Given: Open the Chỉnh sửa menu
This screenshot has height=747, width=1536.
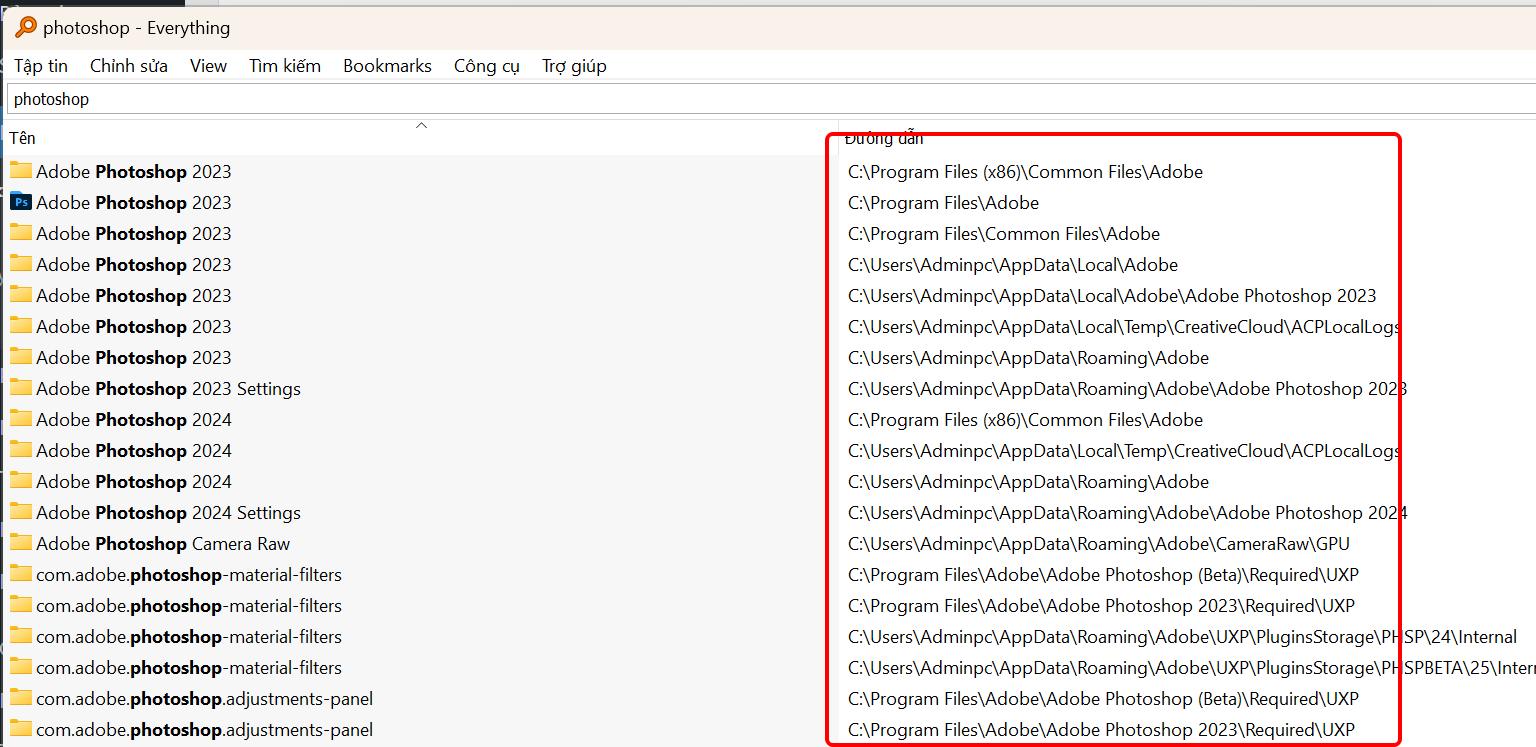Looking at the screenshot, I should tap(129, 66).
